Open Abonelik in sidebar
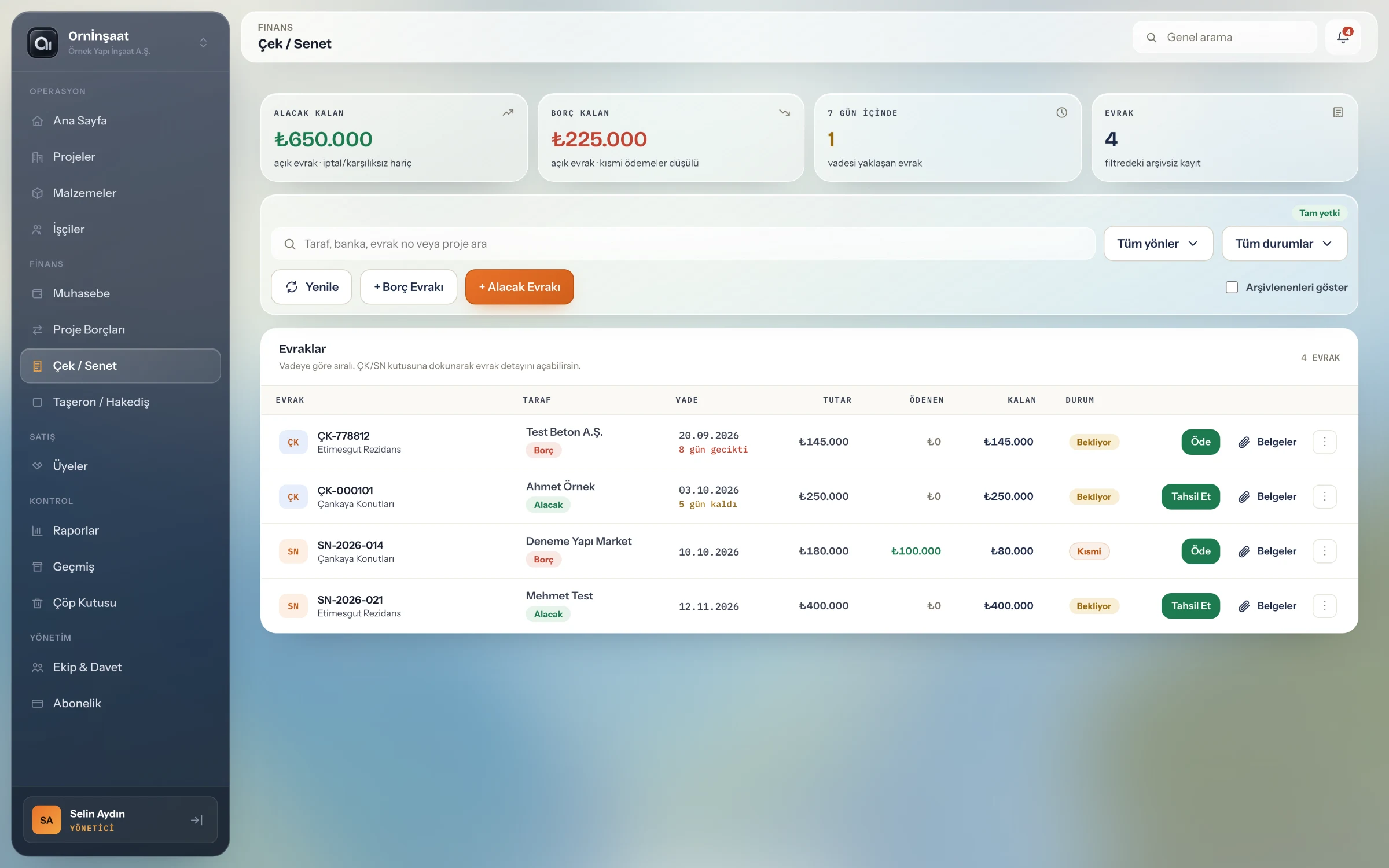Viewport: 1389px width, 868px height. pyautogui.click(x=120, y=704)
